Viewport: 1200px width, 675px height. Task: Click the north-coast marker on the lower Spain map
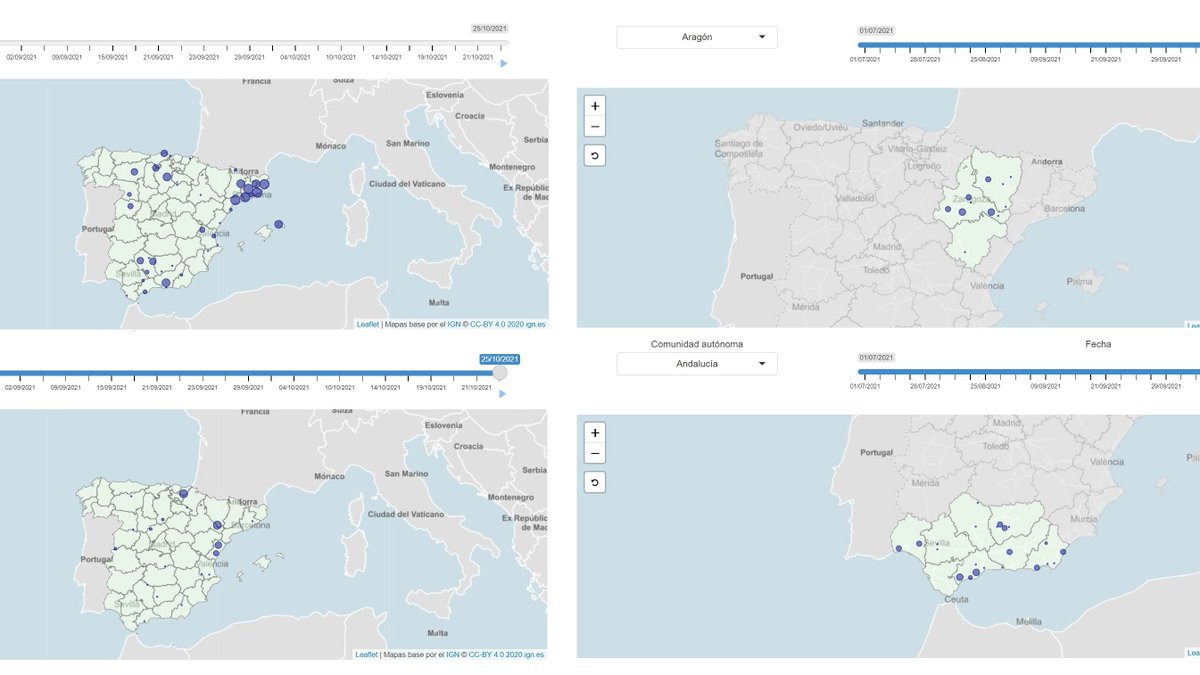click(x=184, y=493)
